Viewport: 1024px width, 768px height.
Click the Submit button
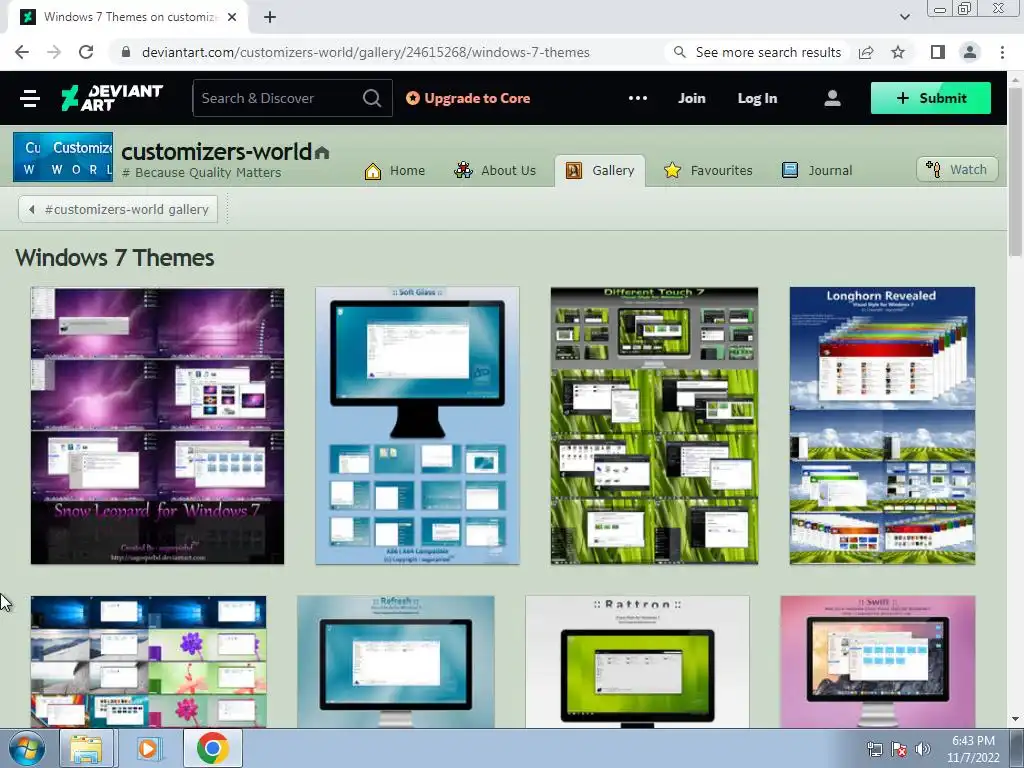click(x=931, y=98)
